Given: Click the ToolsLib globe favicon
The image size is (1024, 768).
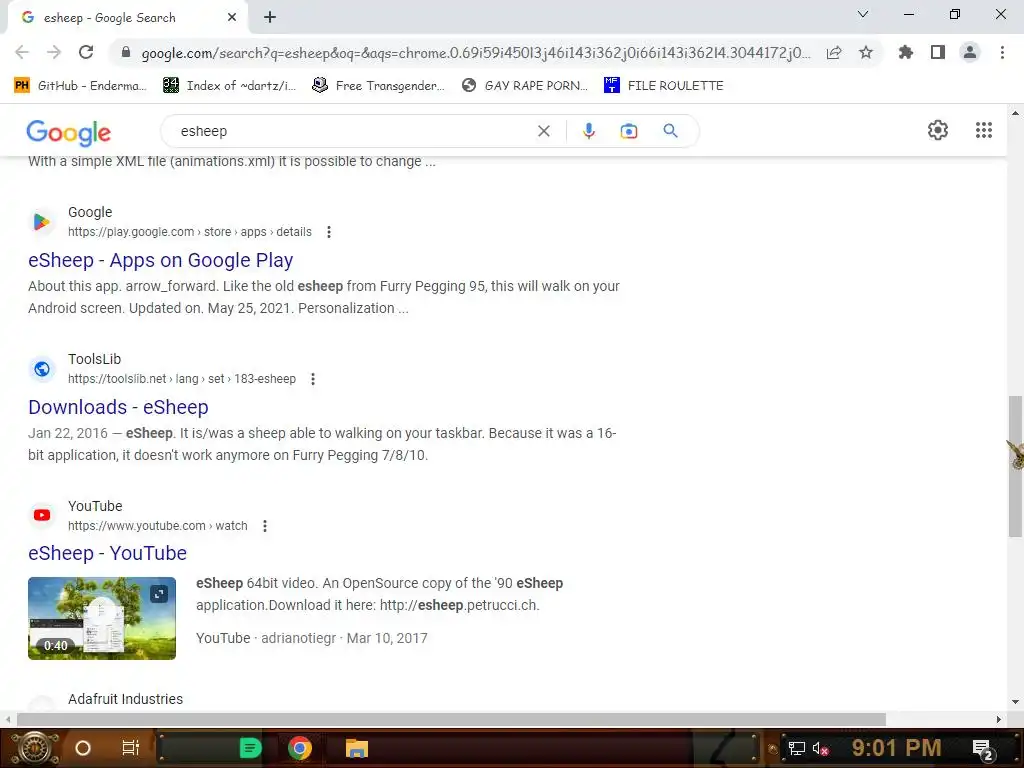Looking at the screenshot, I should tap(42, 369).
